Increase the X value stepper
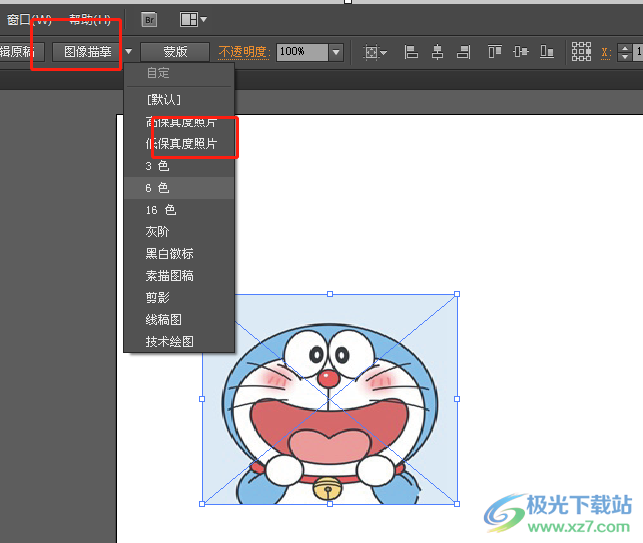643x543 pixels. click(625, 48)
